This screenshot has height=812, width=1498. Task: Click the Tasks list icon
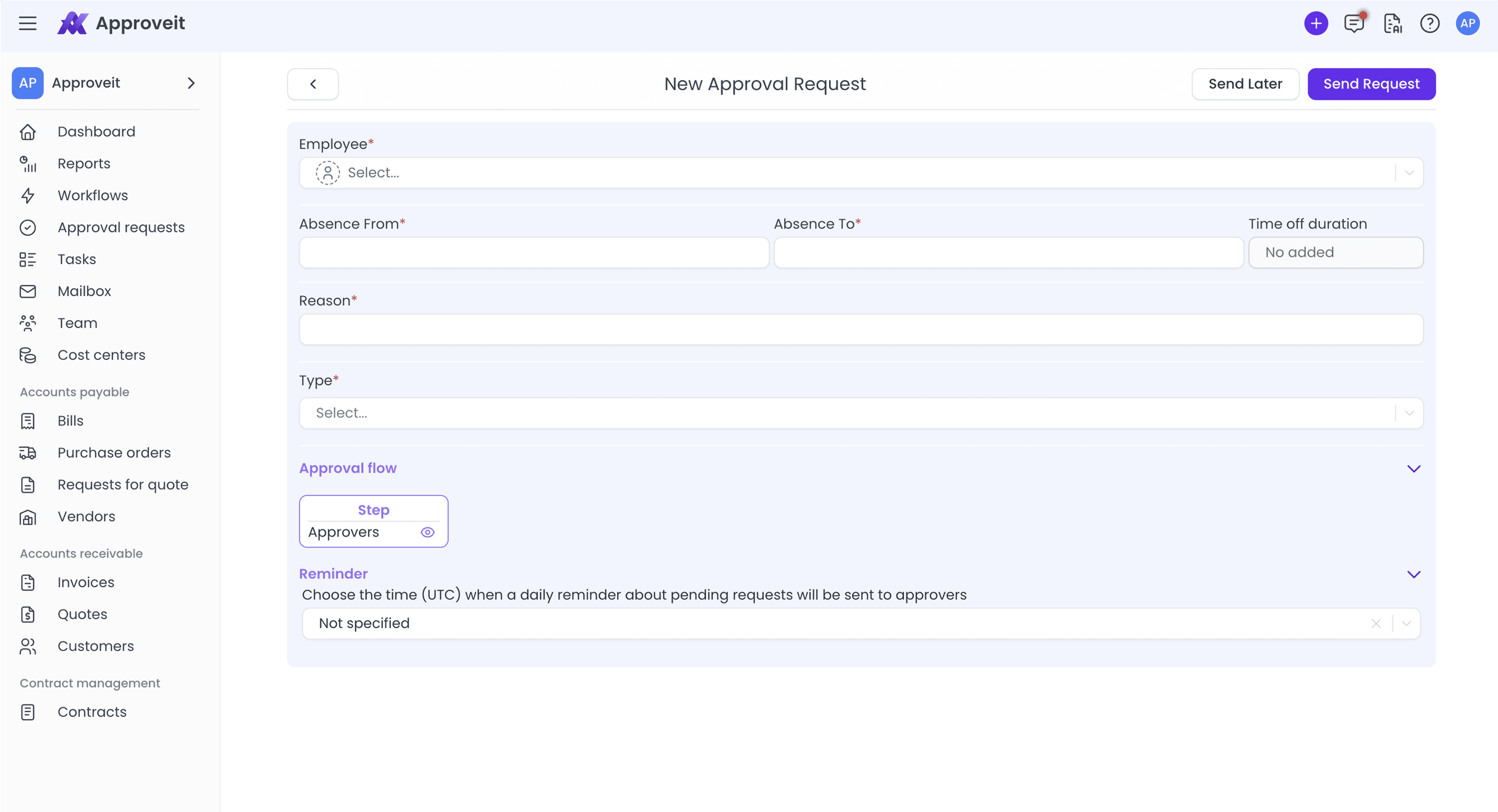coord(27,260)
